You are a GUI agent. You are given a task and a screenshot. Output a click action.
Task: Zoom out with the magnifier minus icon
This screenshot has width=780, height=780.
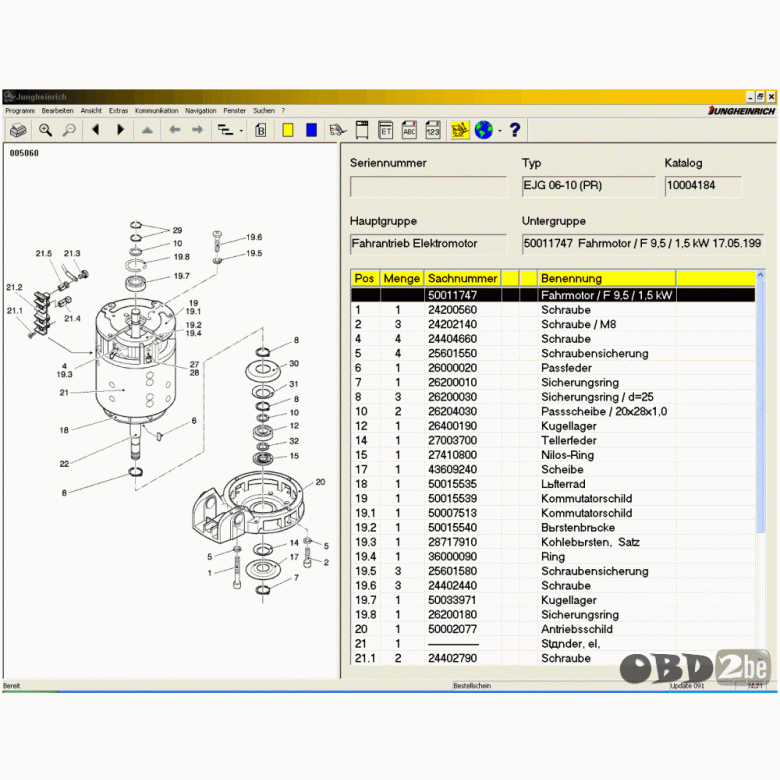click(x=69, y=130)
